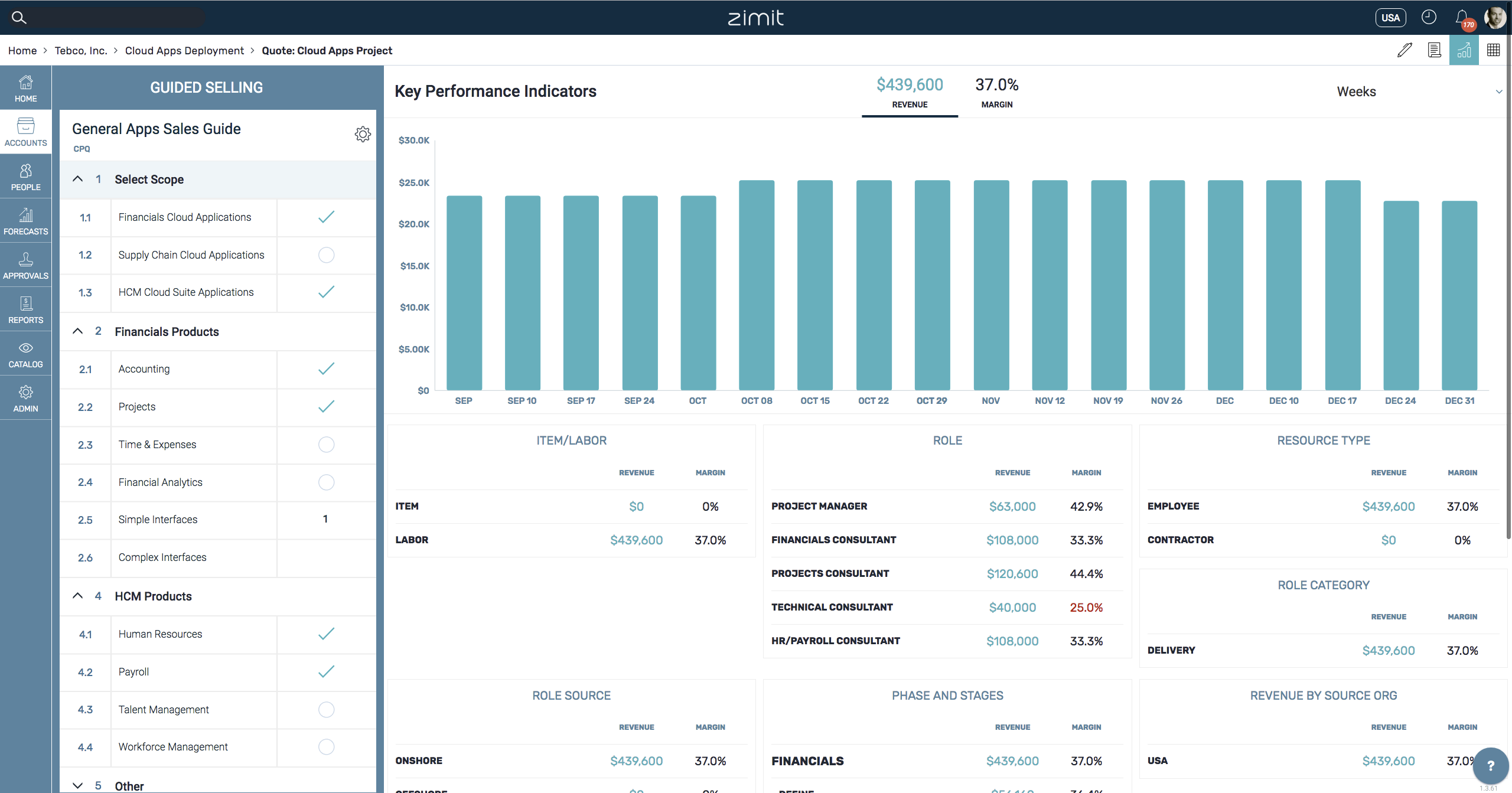Enable Supply Chain Cloud Applications option
This screenshot has width=1512, height=793.
326,255
